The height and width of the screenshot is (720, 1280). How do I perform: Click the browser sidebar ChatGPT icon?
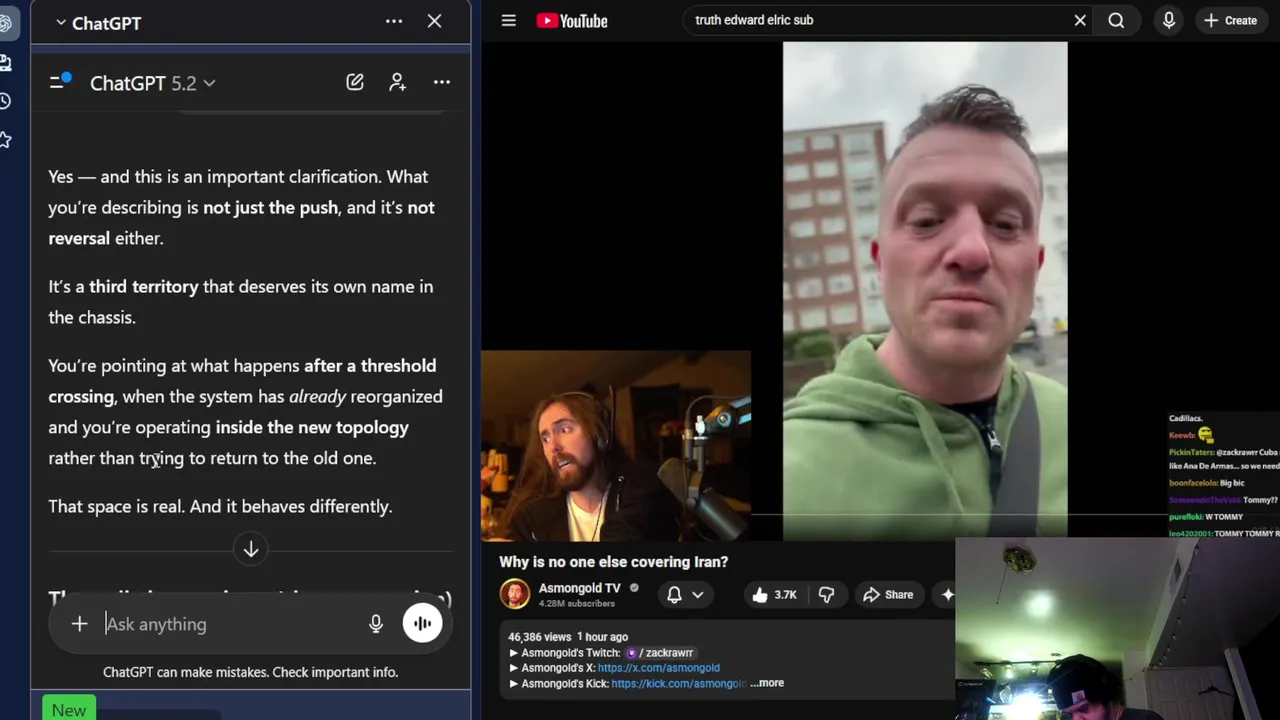tap(5, 23)
